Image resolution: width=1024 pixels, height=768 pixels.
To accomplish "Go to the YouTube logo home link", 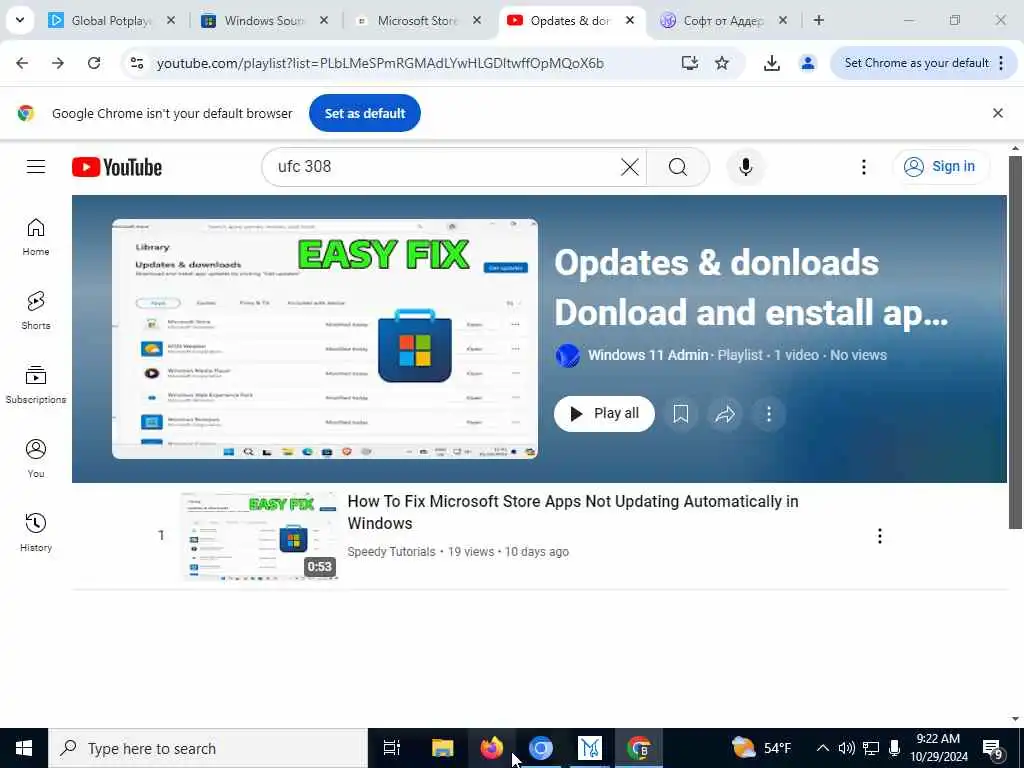I will (117, 167).
